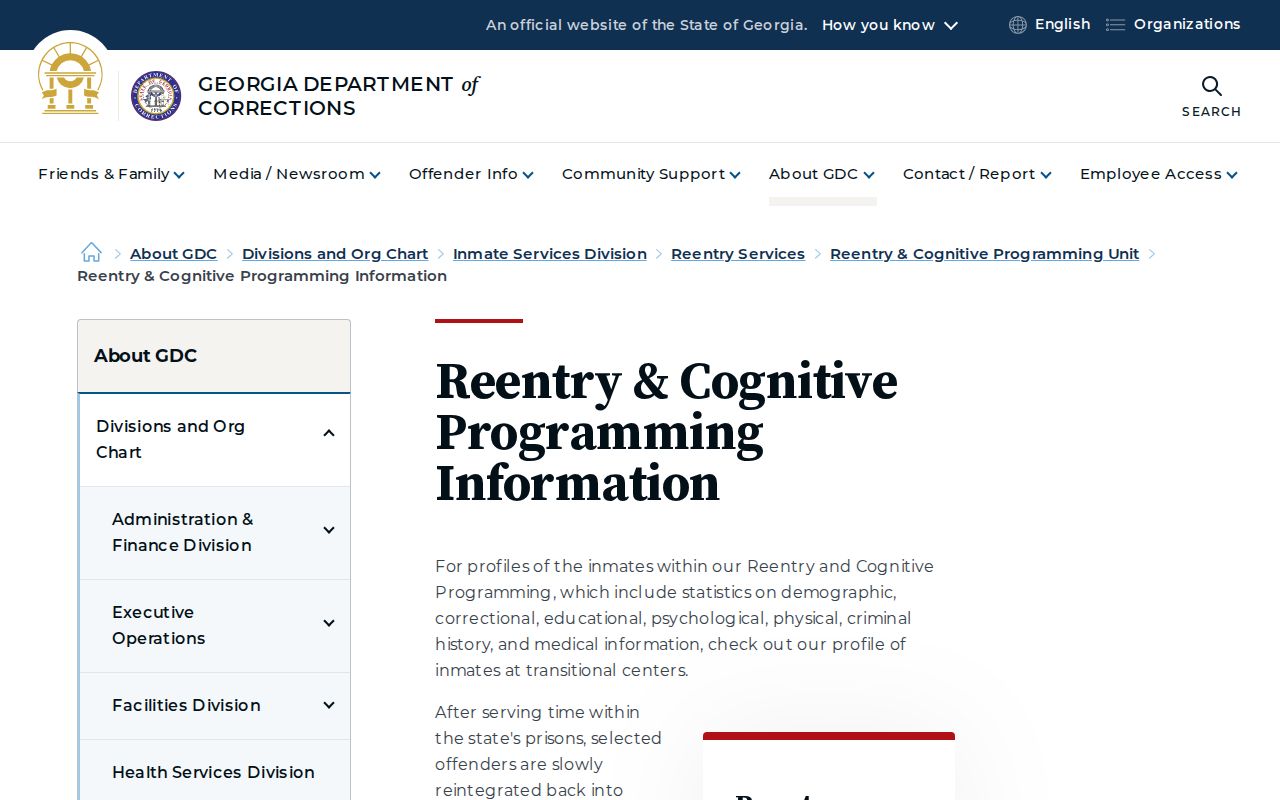Image resolution: width=1280 pixels, height=800 pixels.
Task: Open the Community Support menu
Action: [x=651, y=174]
